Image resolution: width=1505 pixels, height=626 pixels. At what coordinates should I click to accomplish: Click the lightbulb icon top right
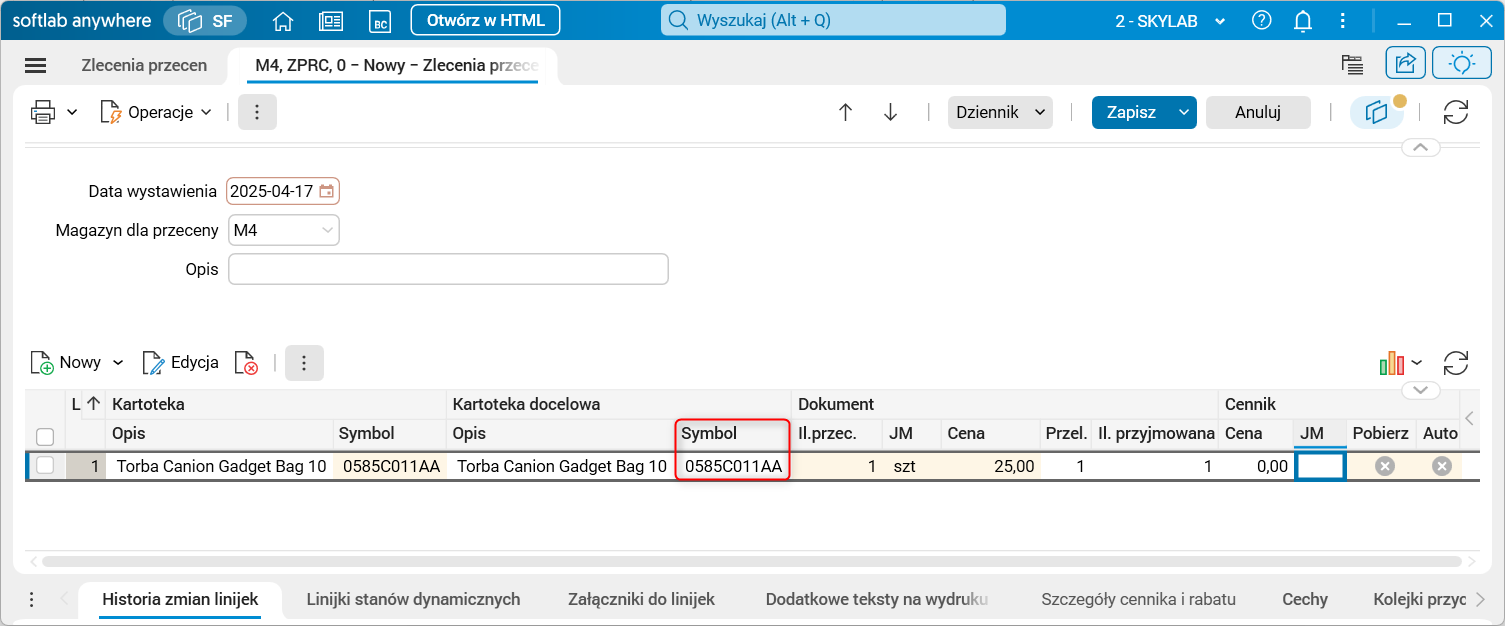(1461, 62)
